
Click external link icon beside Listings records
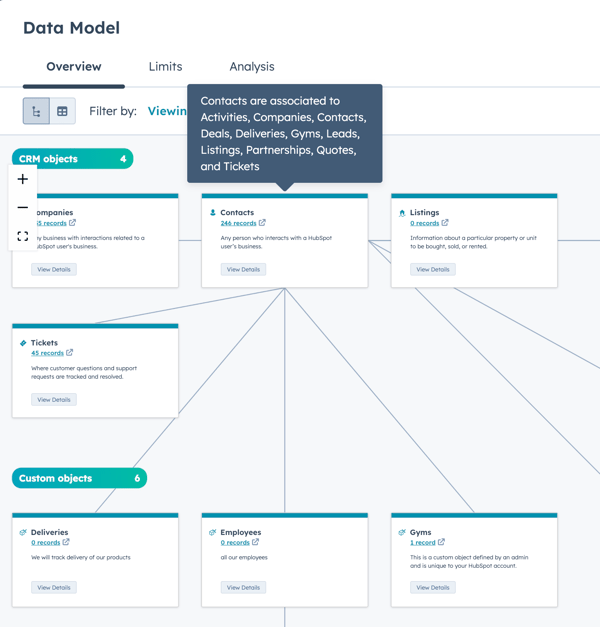[445, 222]
